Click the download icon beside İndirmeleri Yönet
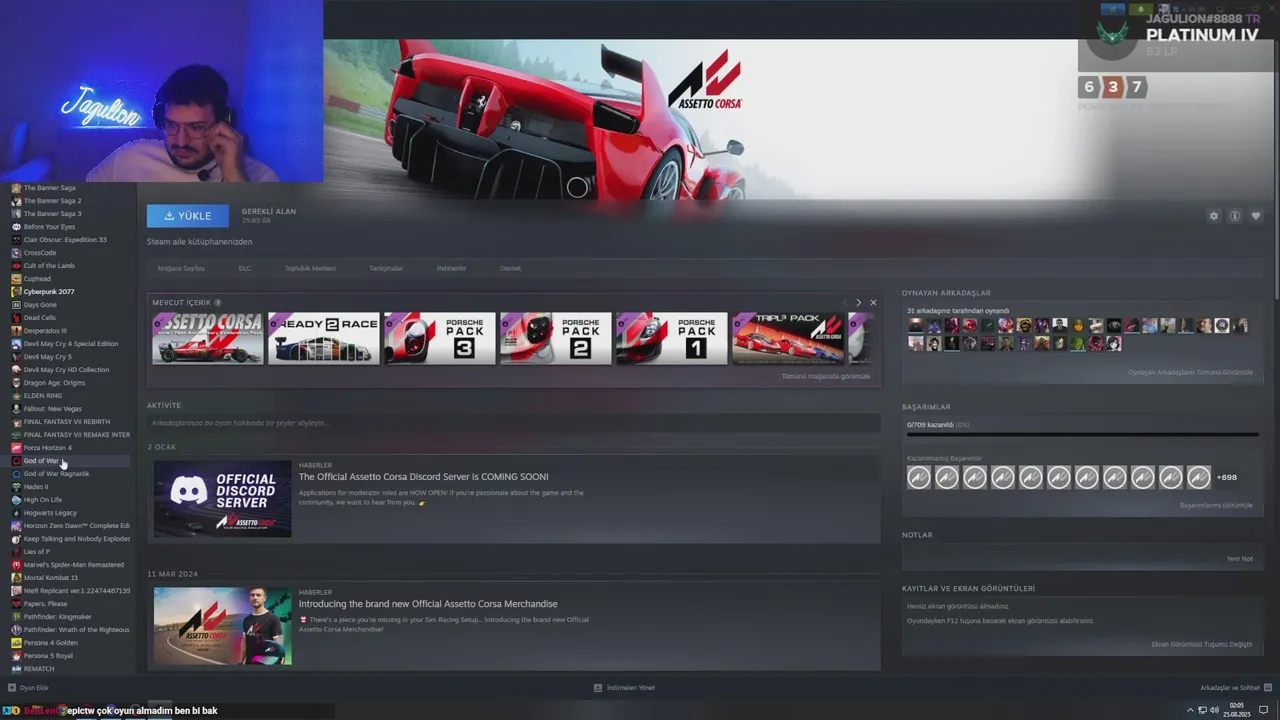 coord(598,688)
